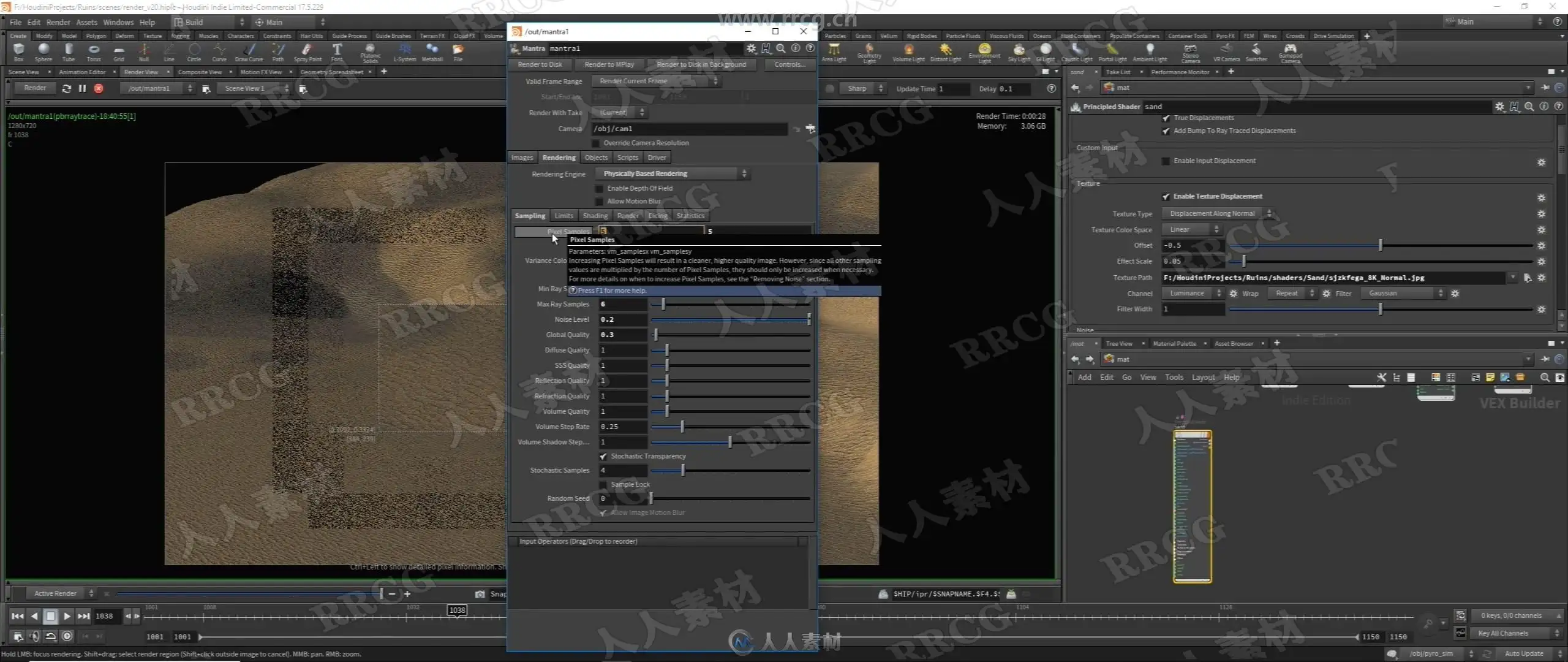1568x662 pixels.
Task: Toggle Stochastic Transparency checkbox
Action: tap(603, 457)
